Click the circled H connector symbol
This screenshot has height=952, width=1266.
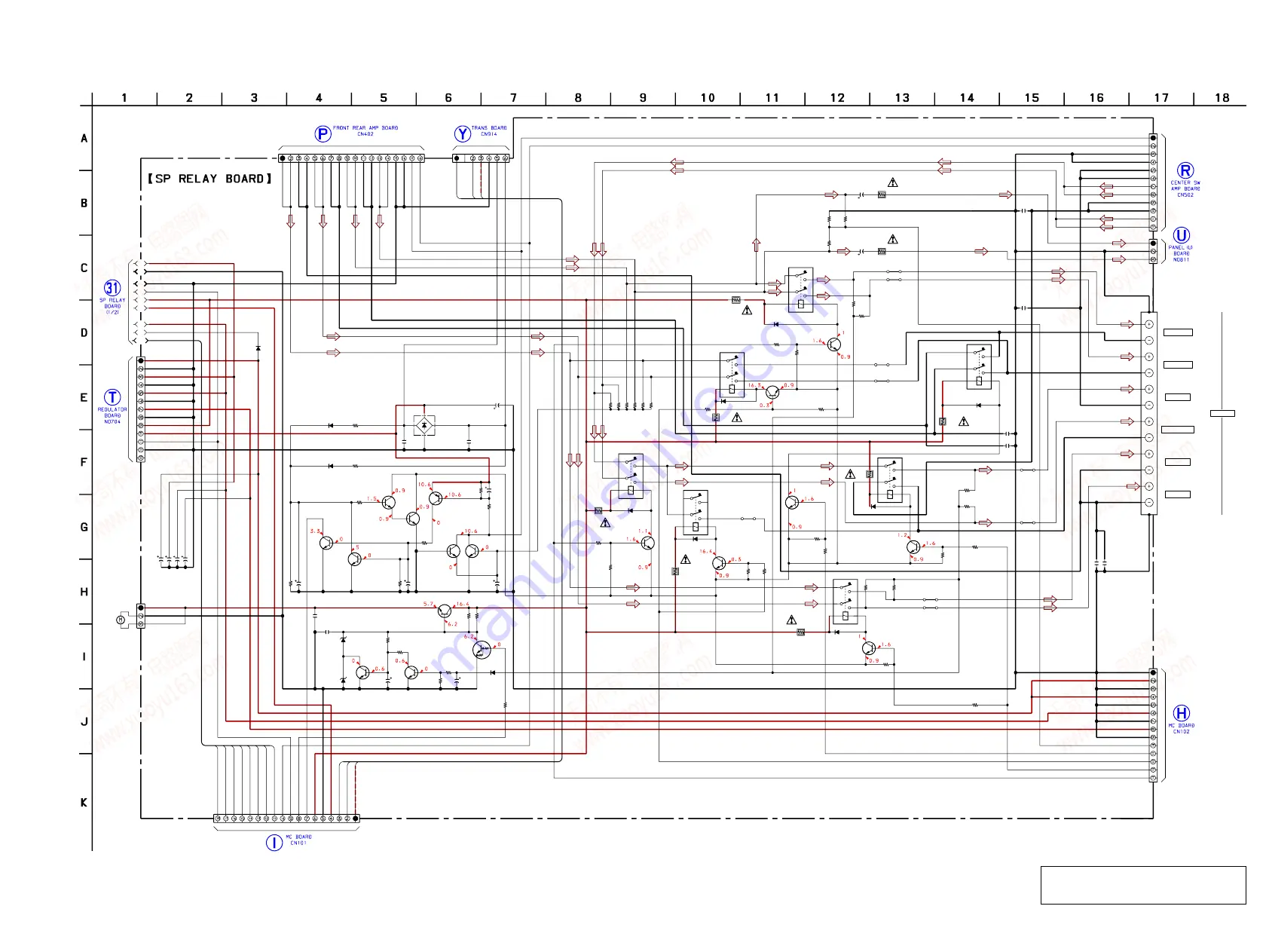click(x=1182, y=713)
